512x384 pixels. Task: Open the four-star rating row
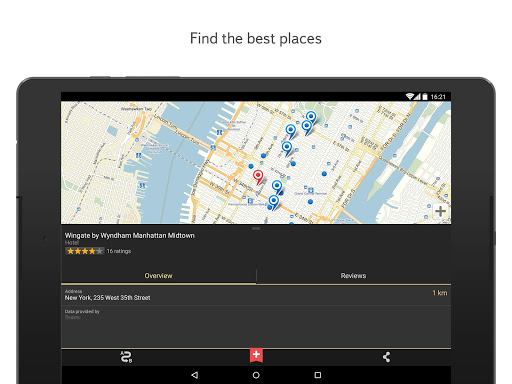pyautogui.click(x=85, y=251)
